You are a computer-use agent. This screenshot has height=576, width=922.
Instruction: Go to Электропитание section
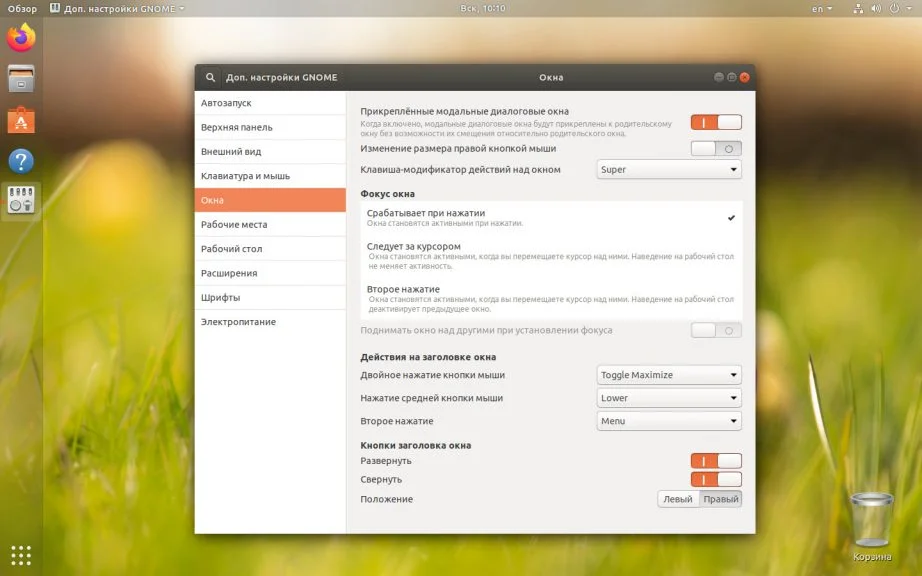pos(270,322)
